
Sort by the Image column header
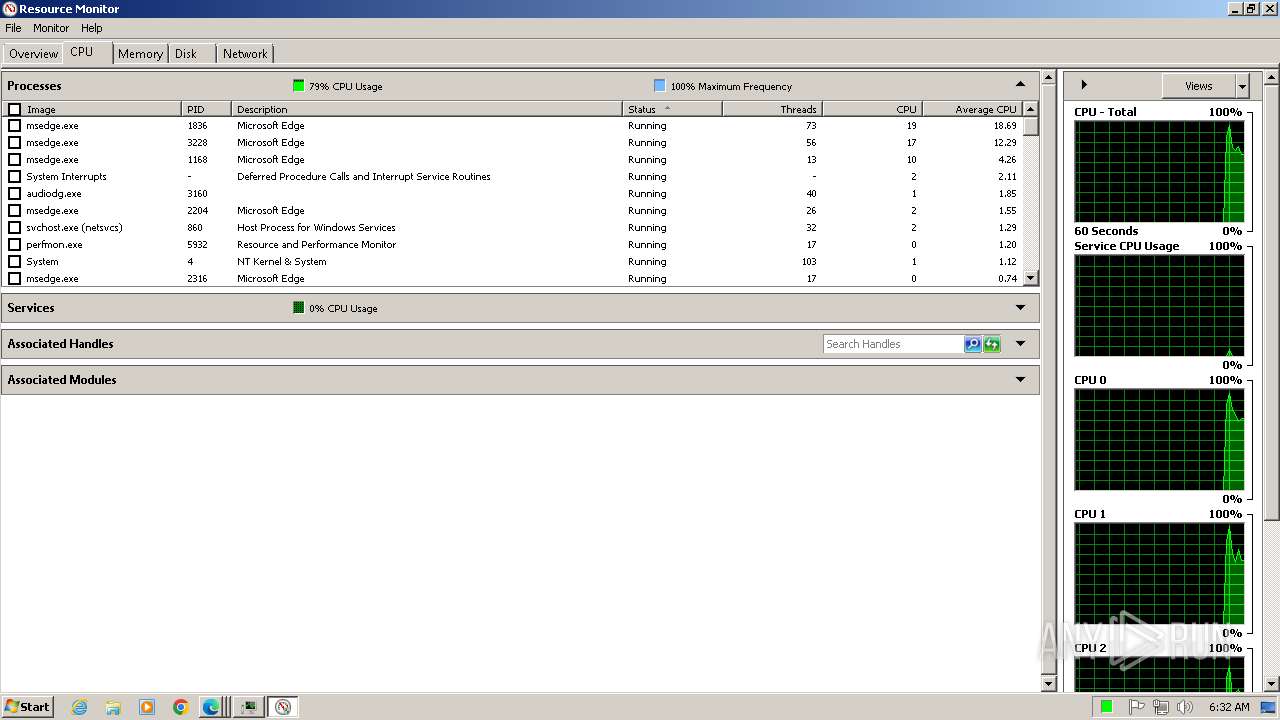tap(103, 109)
